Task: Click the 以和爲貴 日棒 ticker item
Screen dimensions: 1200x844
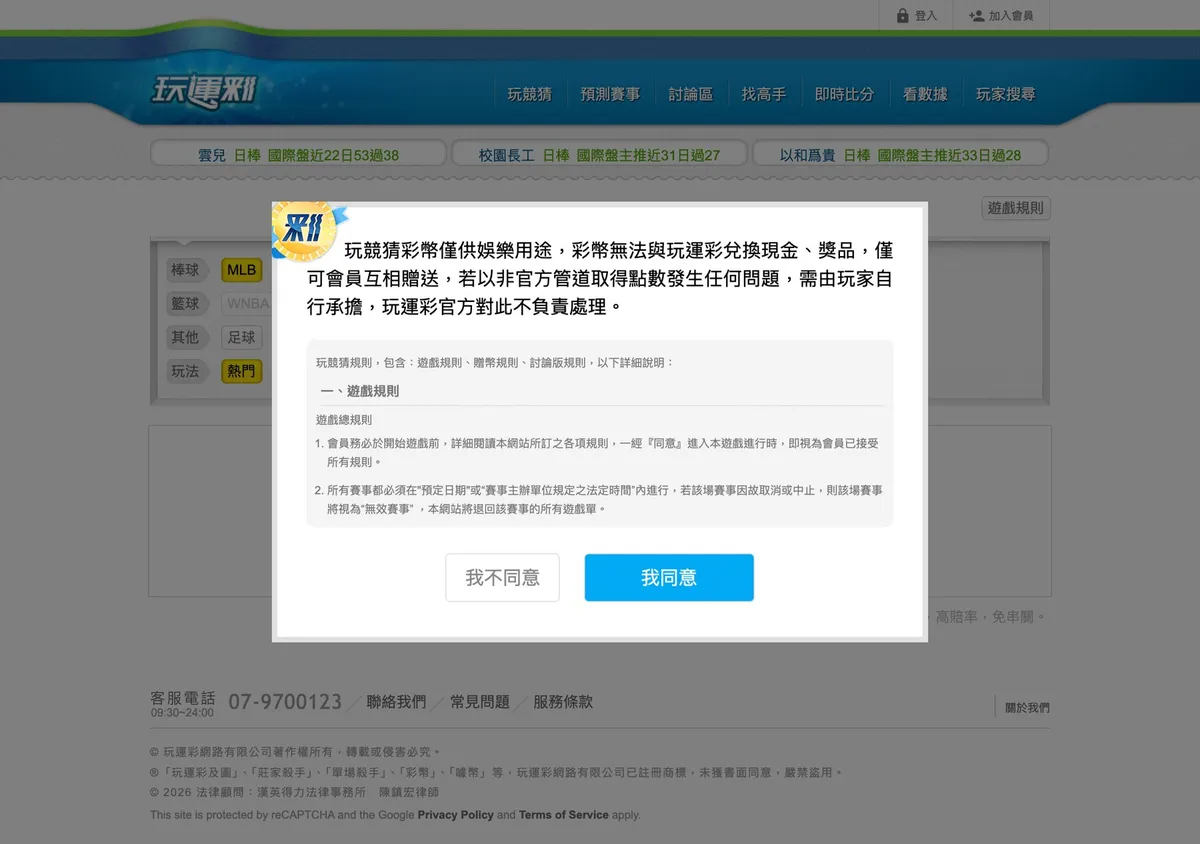Action: 900,155
